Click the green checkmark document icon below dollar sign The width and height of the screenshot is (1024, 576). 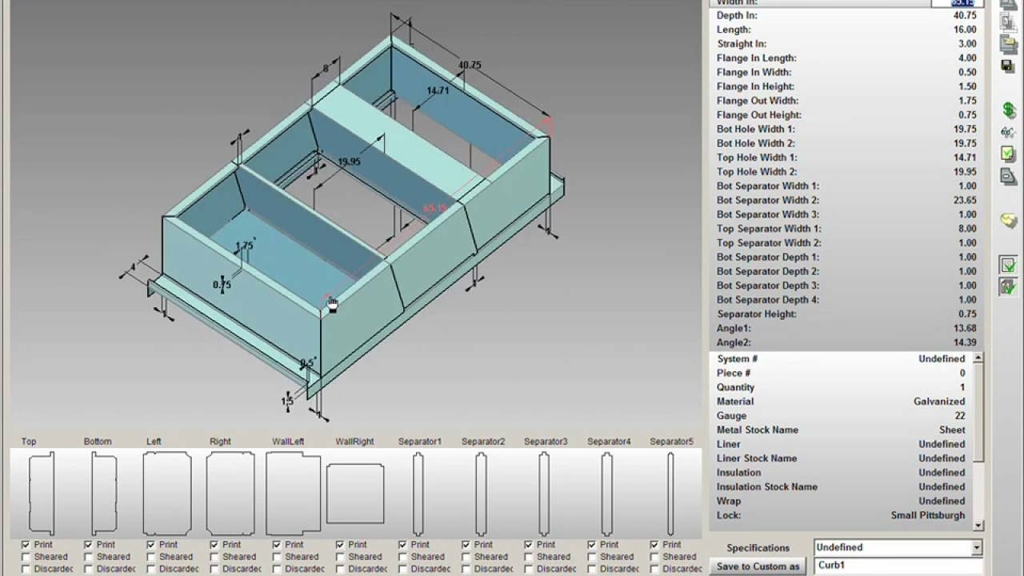(1008, 154)
